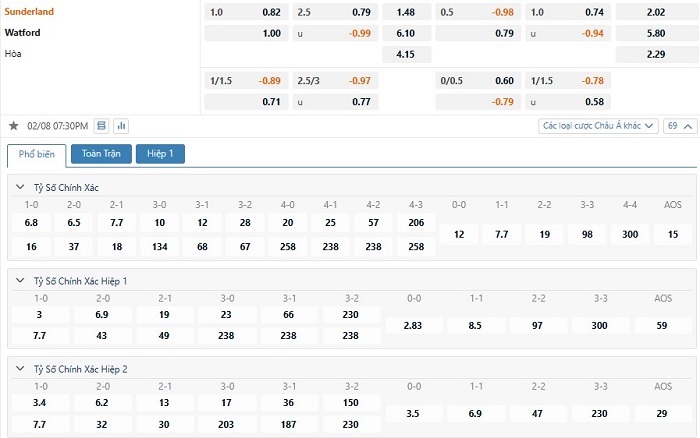The image size is (700, 438).
Task: Pick first-half 2-2 at 97
Action: point(538,325)
